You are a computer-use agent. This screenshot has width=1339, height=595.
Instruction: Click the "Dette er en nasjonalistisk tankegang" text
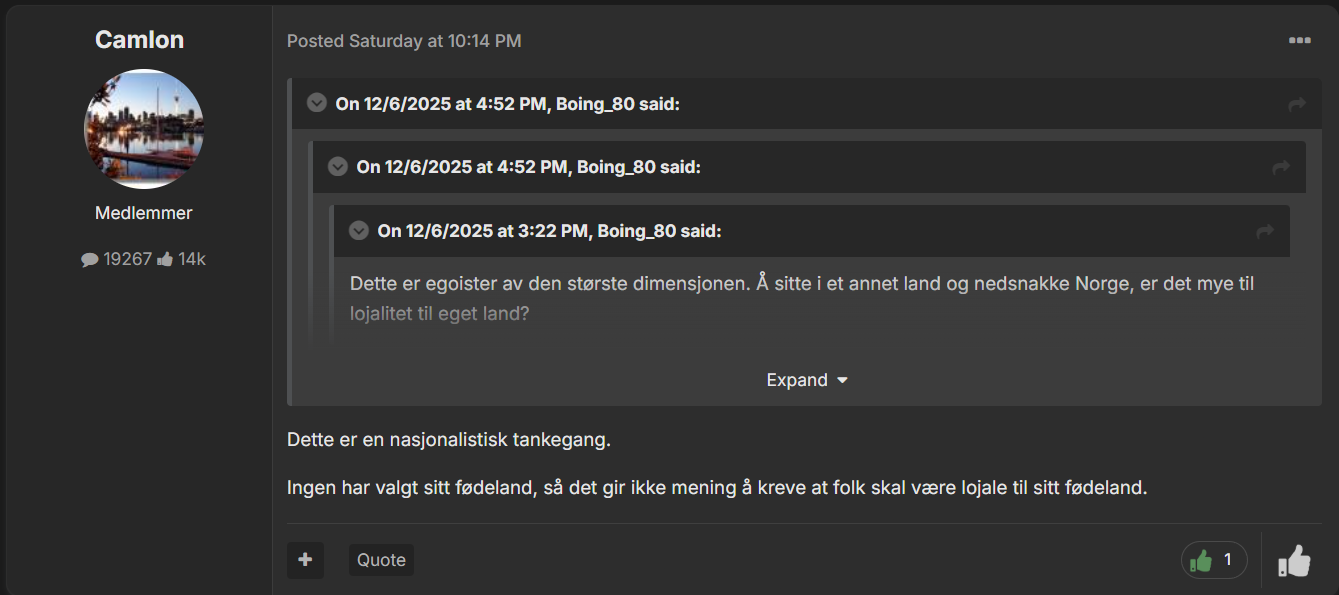tap(448, 440)
